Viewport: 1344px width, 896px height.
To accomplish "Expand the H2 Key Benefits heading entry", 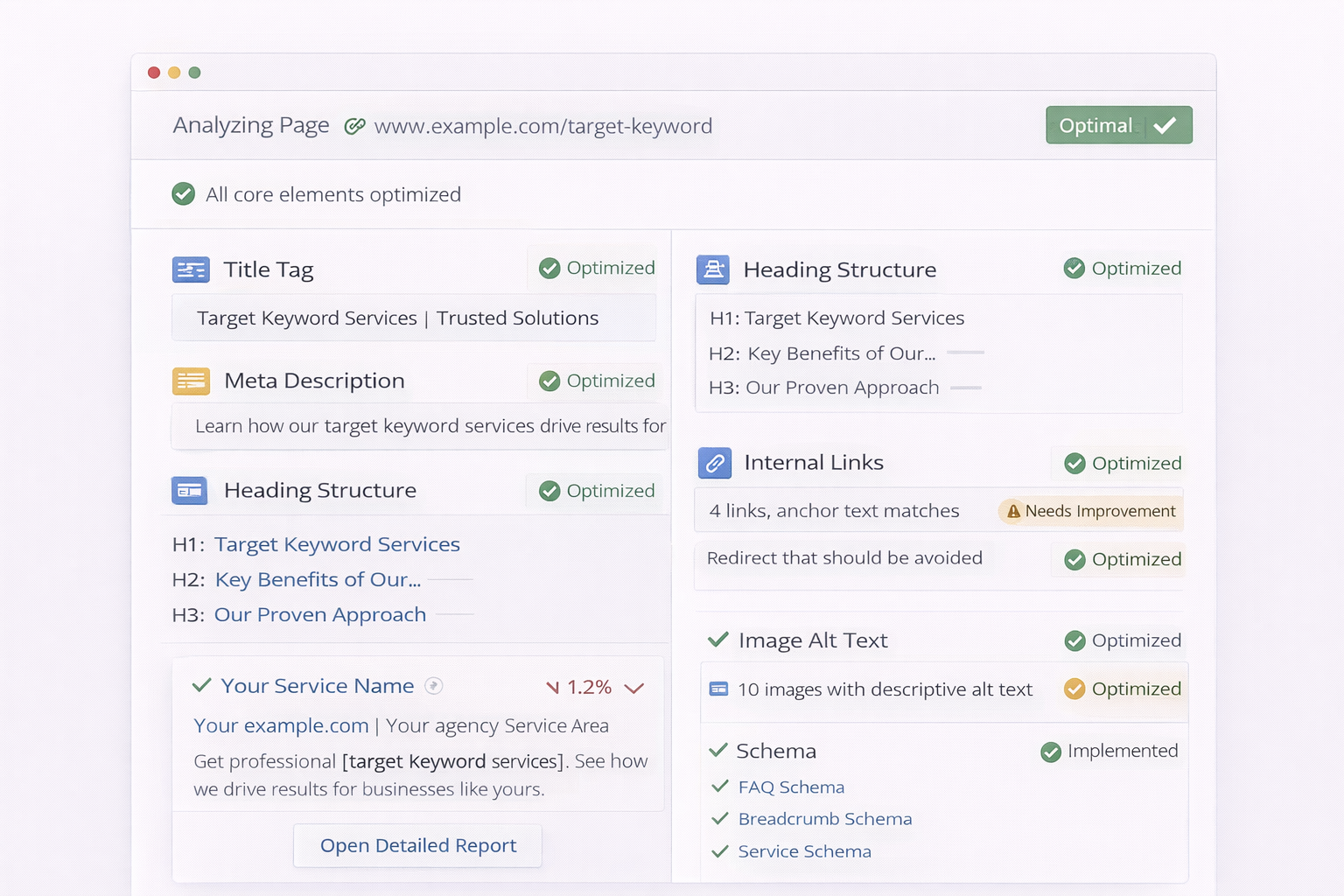I will click(318, 579).
